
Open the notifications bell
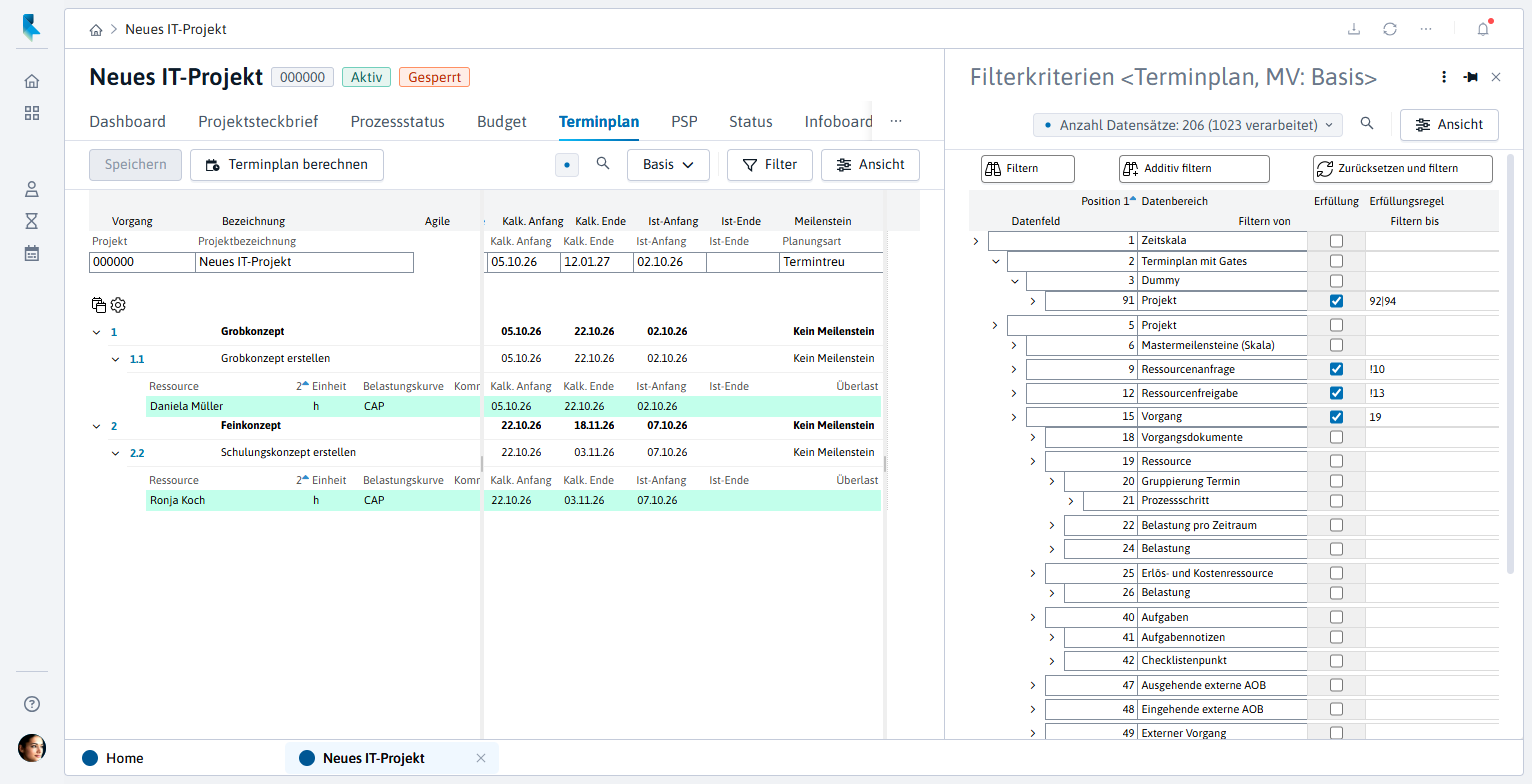pos(1484,29)
